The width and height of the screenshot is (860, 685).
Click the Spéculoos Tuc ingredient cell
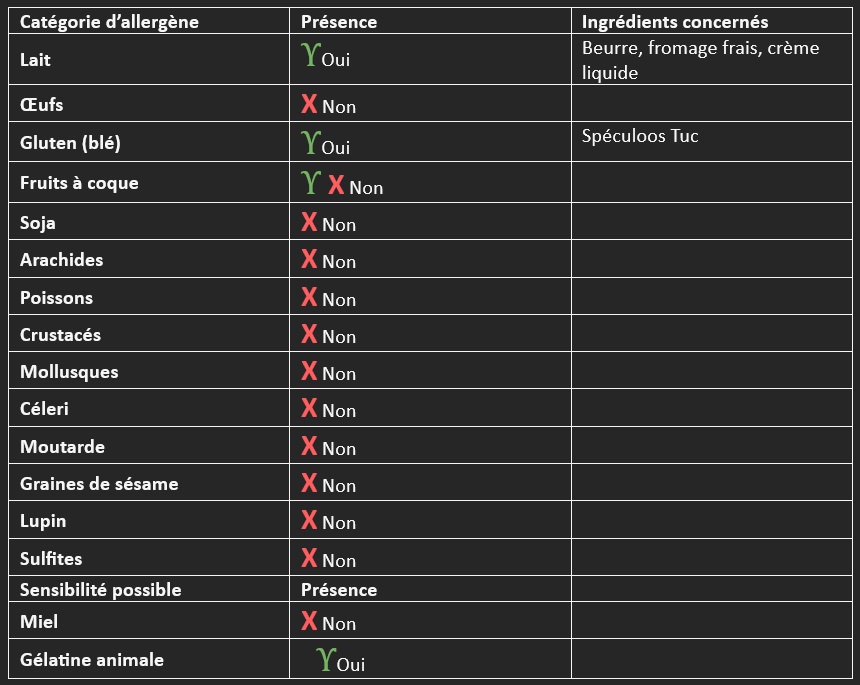712,142
